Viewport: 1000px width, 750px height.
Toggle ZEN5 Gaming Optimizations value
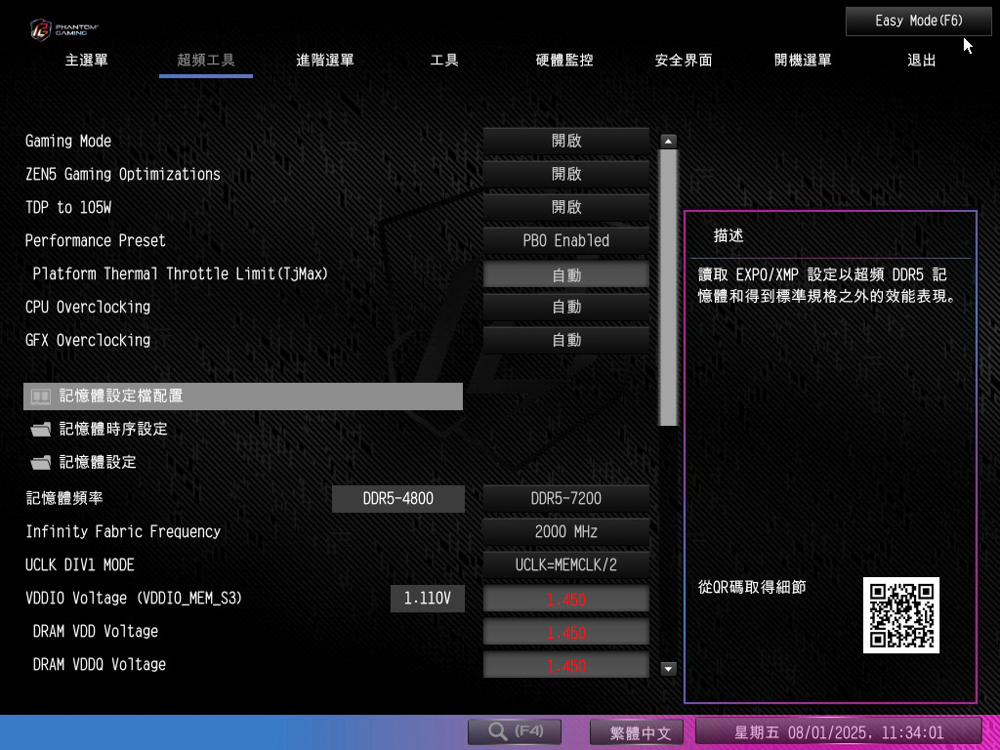[566, 175]
